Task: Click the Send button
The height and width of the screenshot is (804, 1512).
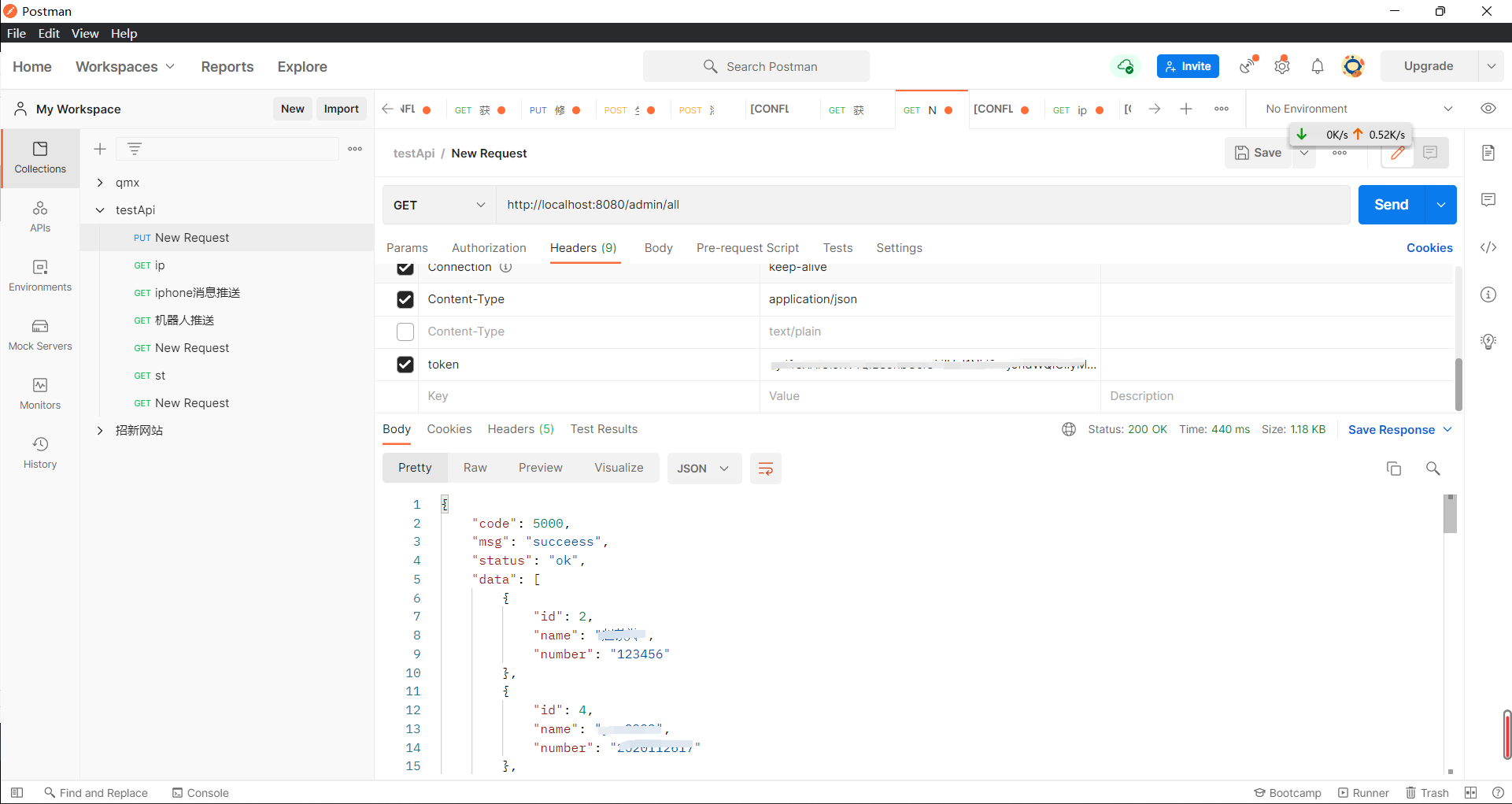Action: [x=1391, y=205]
